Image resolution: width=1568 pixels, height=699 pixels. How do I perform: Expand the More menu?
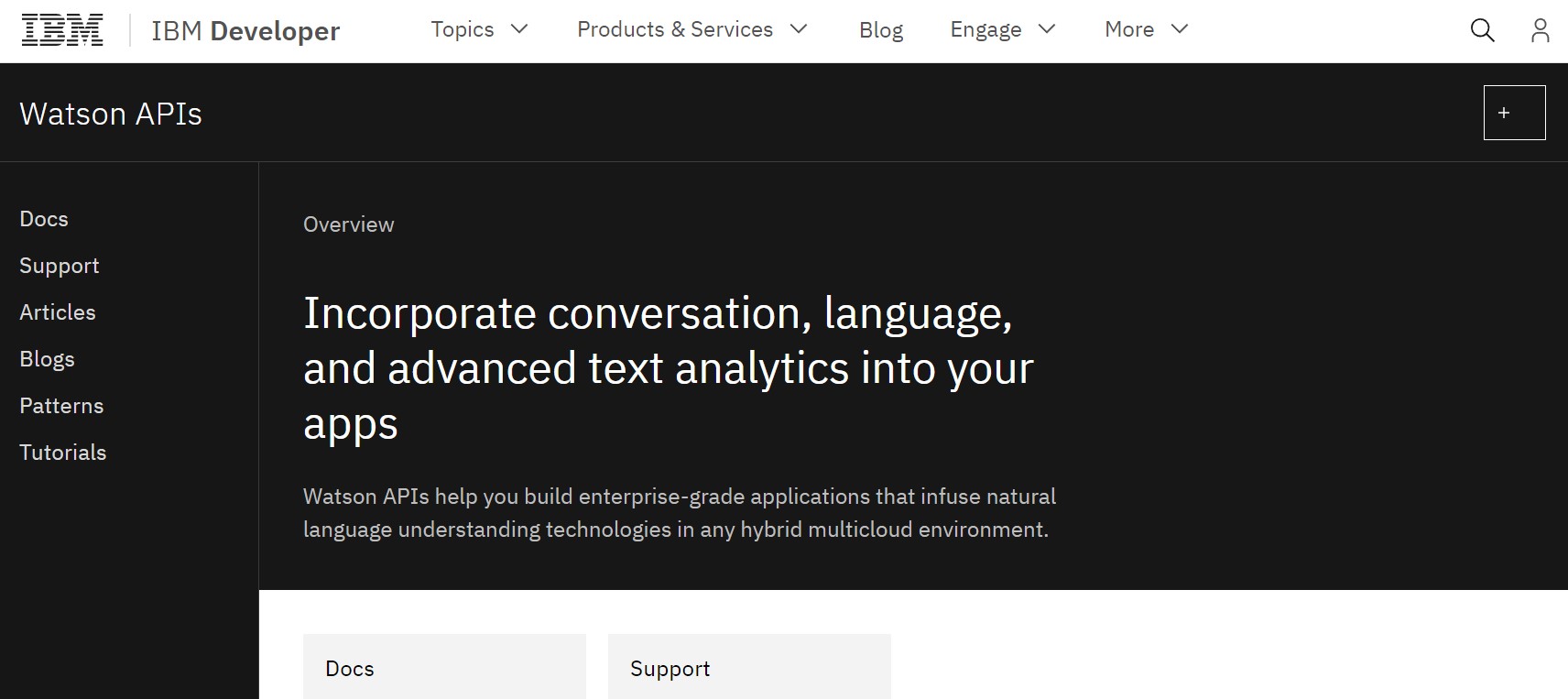[x=1147, y=29]
